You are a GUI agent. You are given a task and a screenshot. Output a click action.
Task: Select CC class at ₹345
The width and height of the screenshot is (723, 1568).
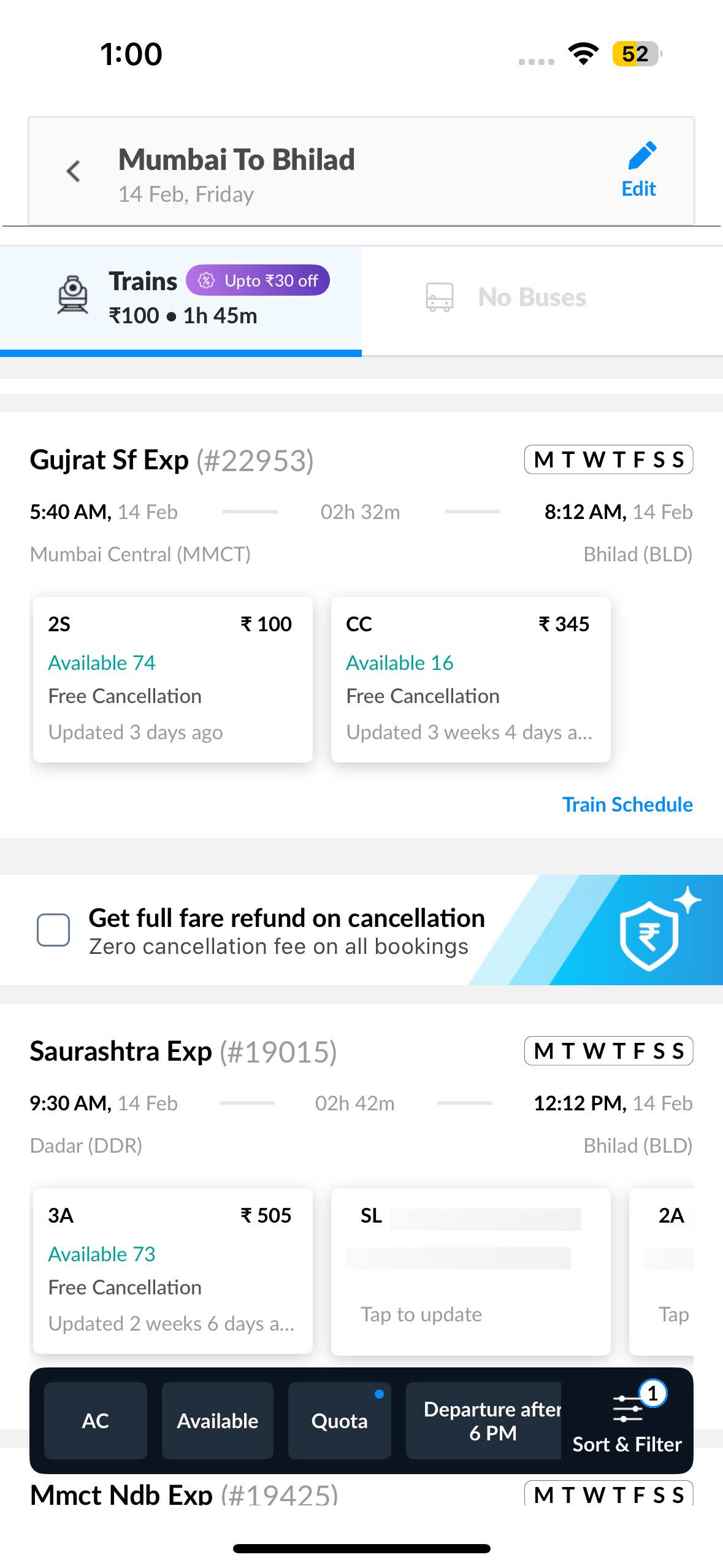click(471, 680)
